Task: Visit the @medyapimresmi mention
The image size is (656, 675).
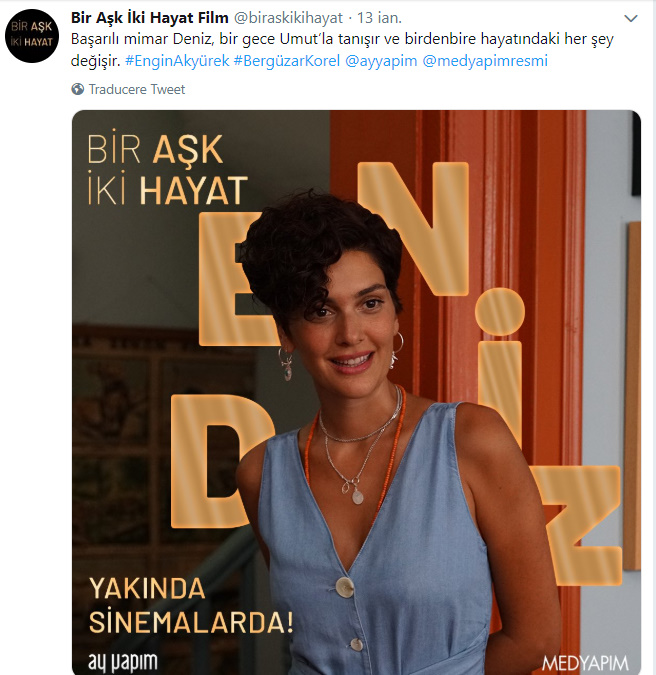Action: 485,61
